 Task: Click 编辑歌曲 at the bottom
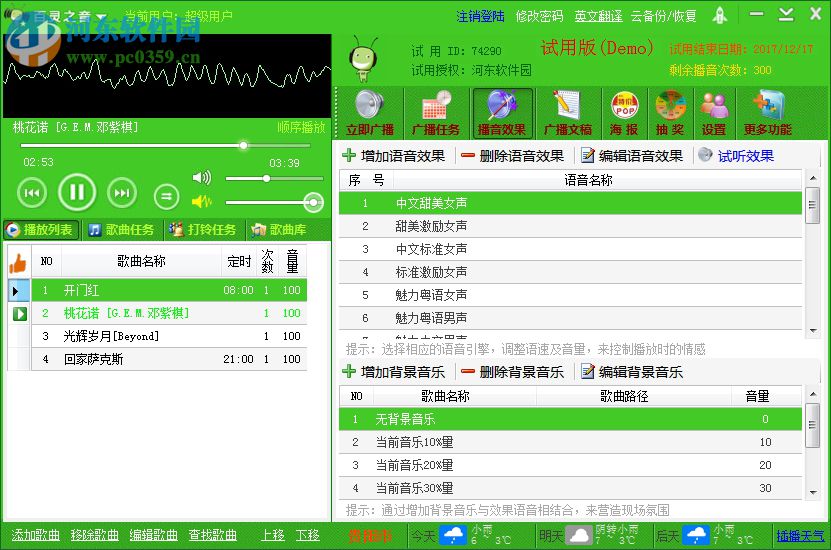click(x=154, y=535)
